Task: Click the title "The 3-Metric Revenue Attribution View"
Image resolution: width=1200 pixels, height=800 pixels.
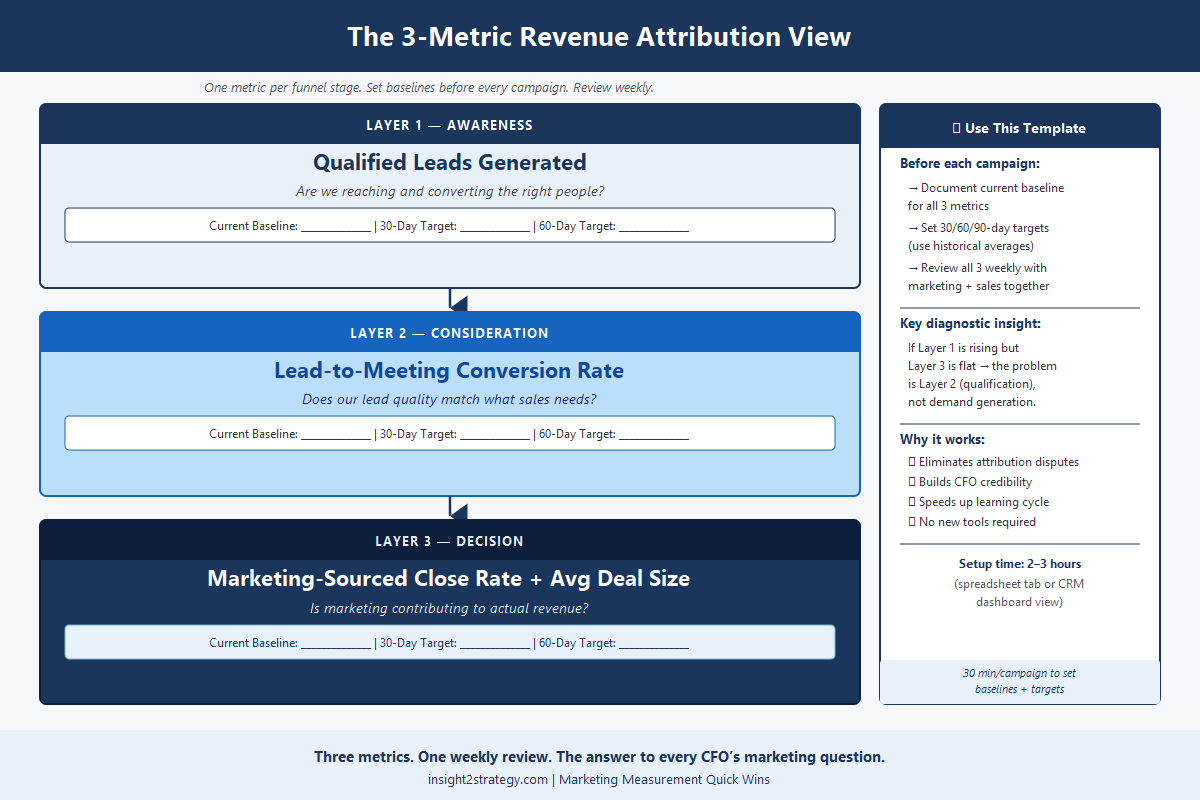Action: (599, 37)
